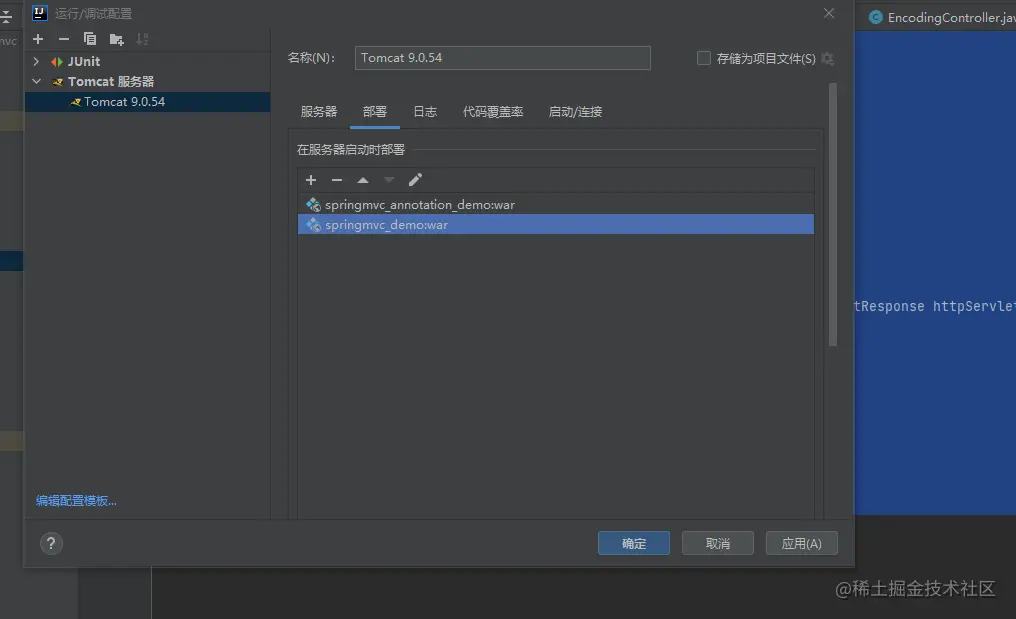Click the 名称 input field
The image size is (1016, 619).
click(502, 58)
